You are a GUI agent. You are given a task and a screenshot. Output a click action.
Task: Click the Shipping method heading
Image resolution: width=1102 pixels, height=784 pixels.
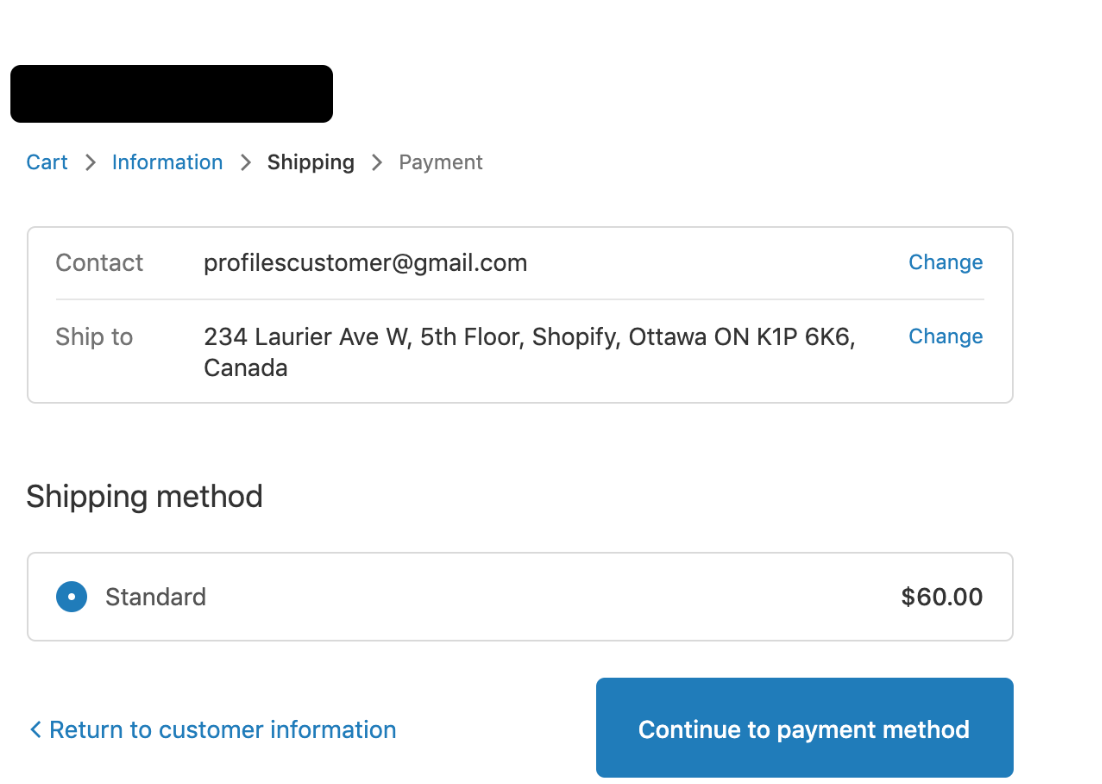[x=144, y=496]
